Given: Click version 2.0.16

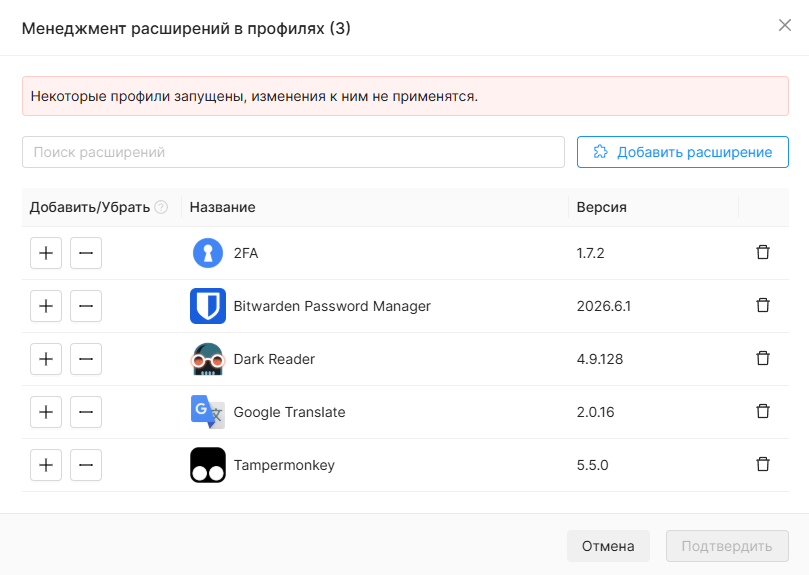Looking at the screenshot, I should coord(595,412).
